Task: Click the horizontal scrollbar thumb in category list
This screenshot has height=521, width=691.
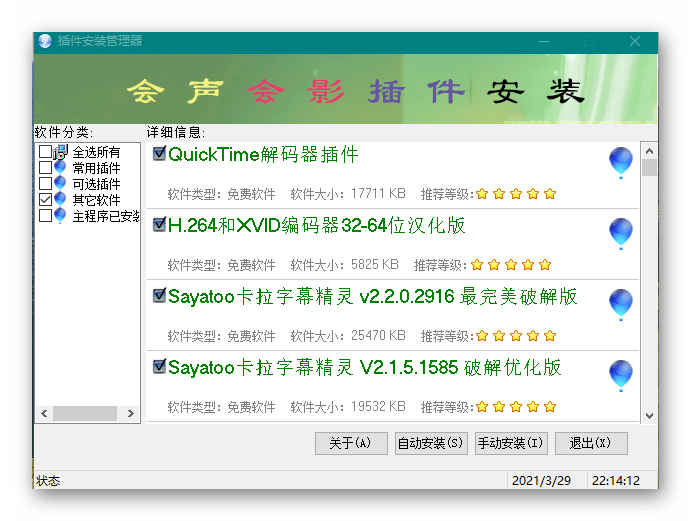Action: pos(85,413)
